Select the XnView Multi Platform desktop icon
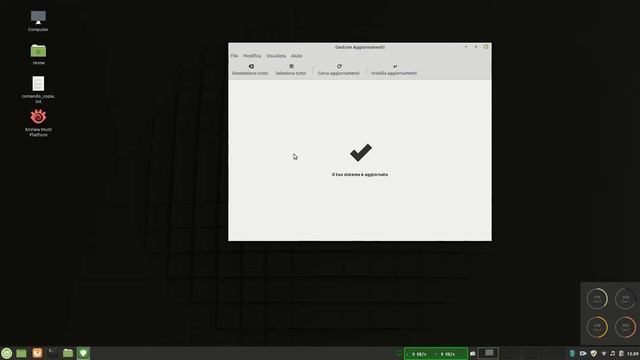640x360 pixels. coord(38,122)
